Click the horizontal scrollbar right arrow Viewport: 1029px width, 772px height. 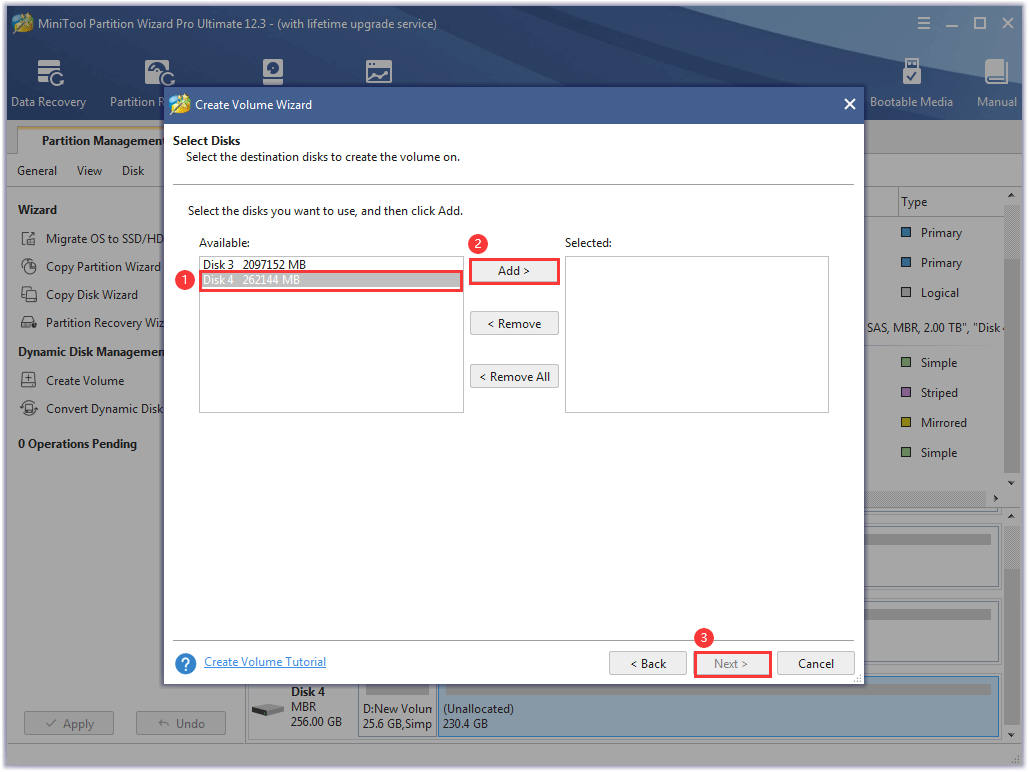pyautogui.click(x=996, y=499)
